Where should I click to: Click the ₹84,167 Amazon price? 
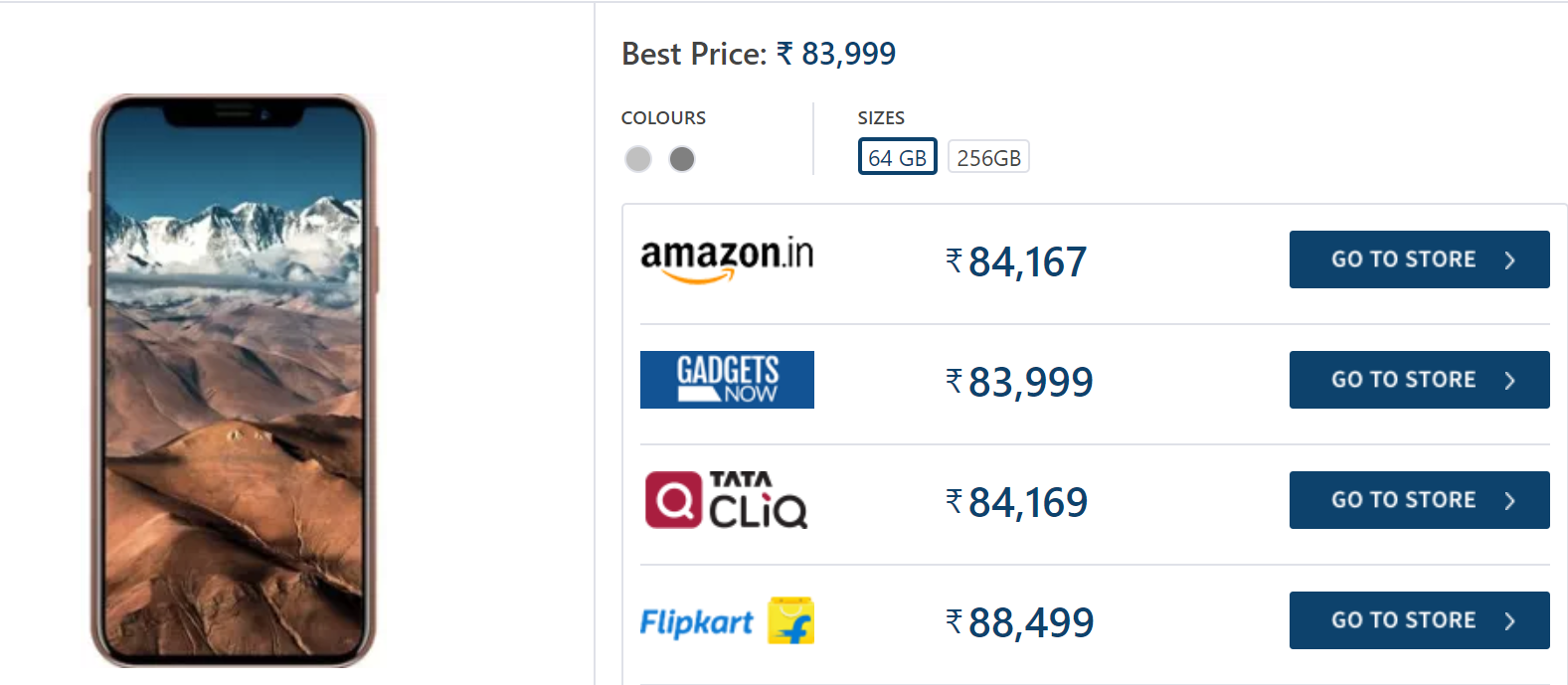pos(1016,261)
